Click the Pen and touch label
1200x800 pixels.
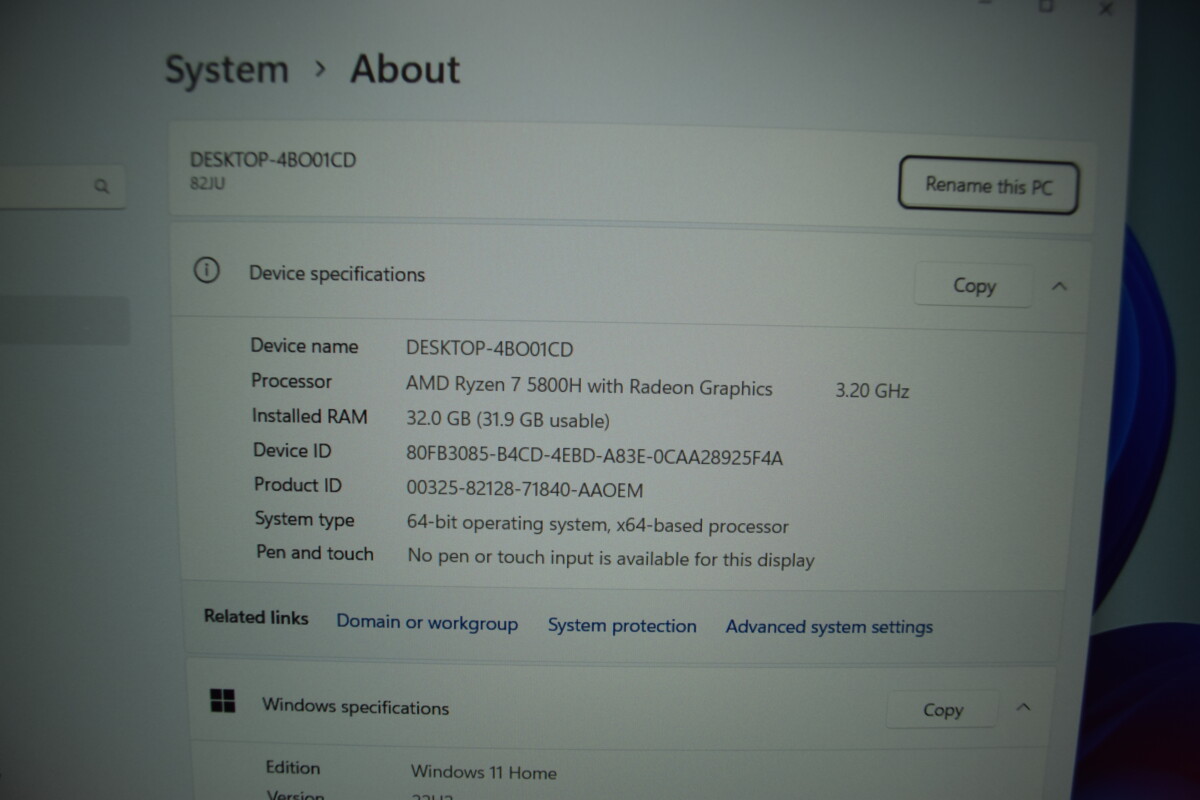click(x=315, y=553)
